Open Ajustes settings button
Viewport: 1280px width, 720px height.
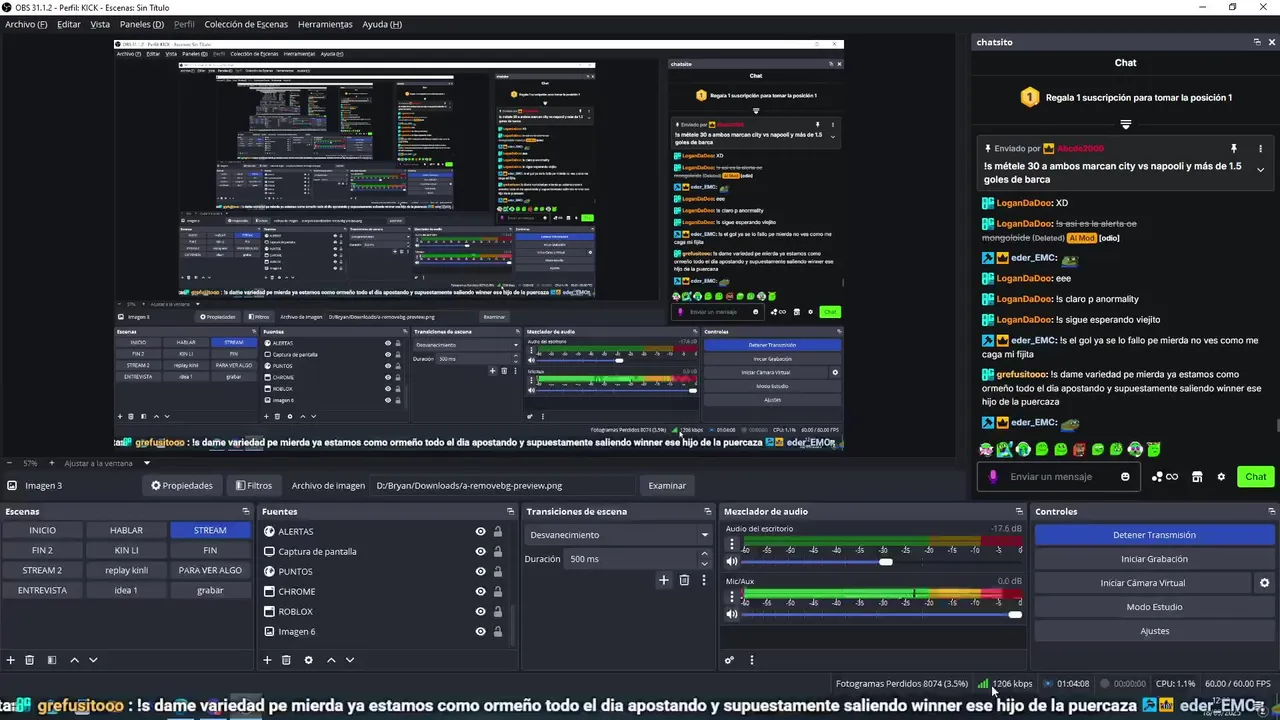[x=1154, y=631]
